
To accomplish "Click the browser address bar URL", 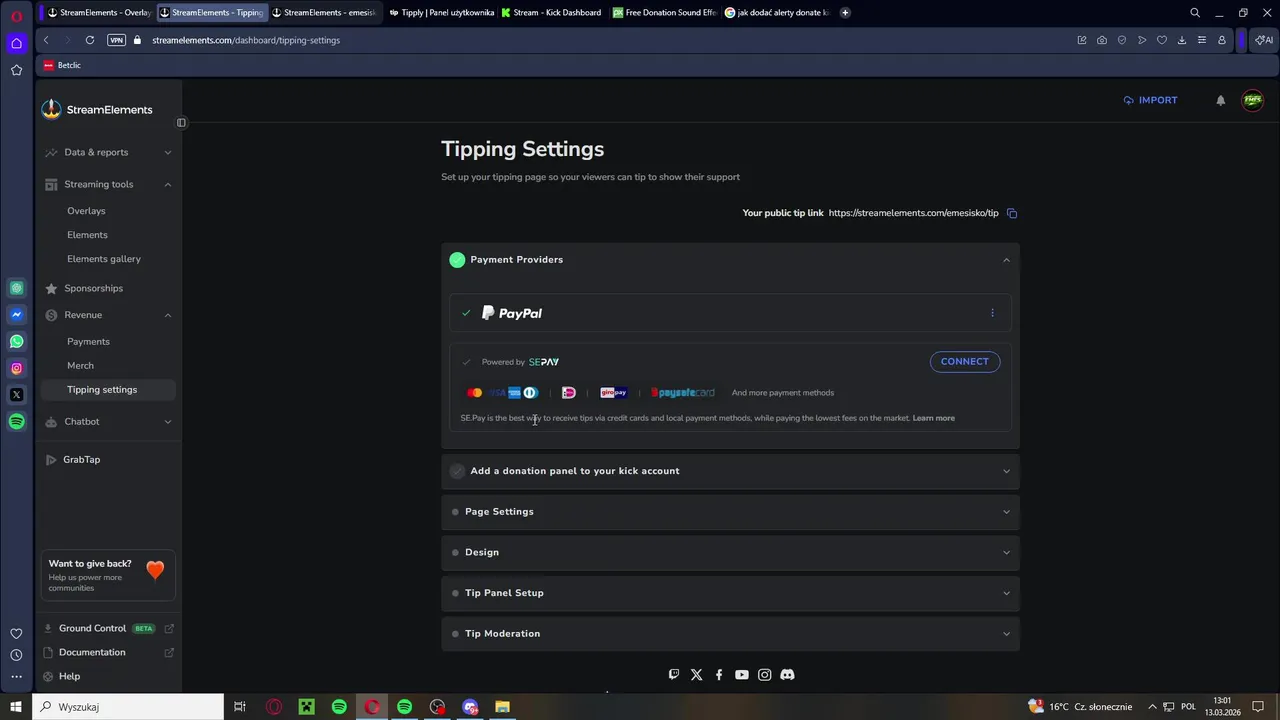I will click(x=246, y=40).
